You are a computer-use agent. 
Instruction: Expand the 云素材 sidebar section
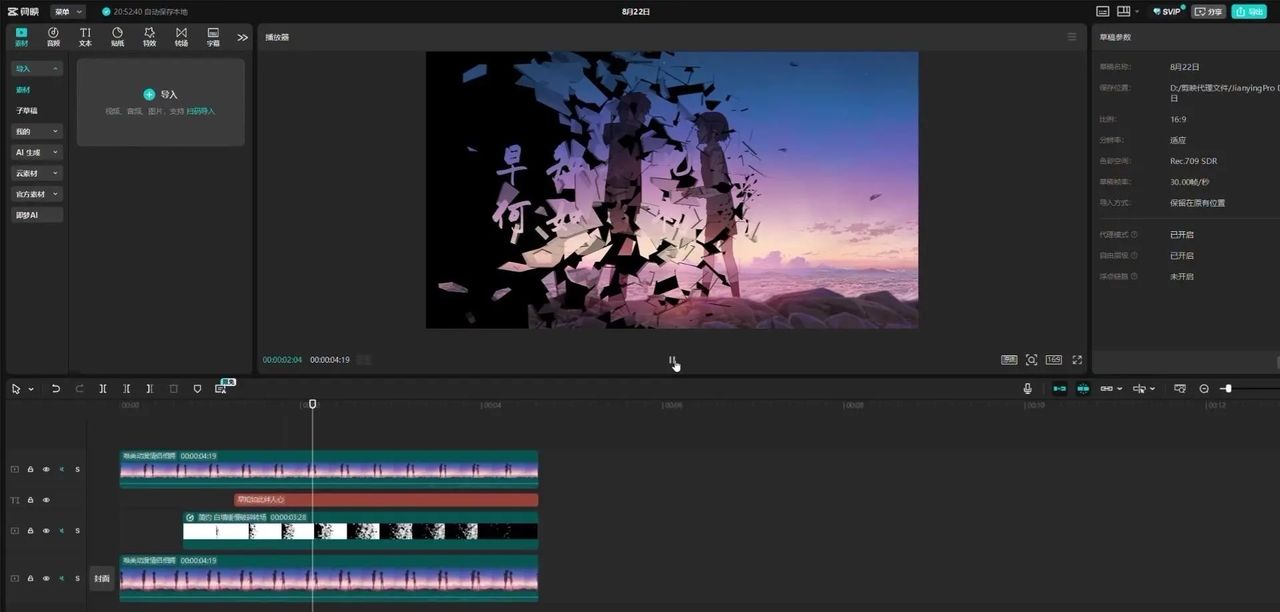coord(37,173)
